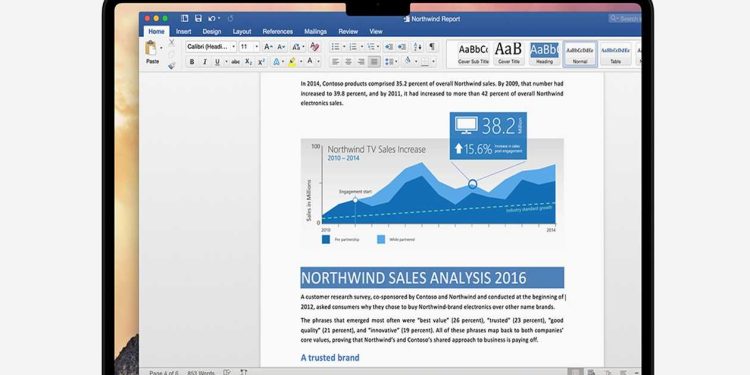The height and width of the screenshot is (375, 750).
Task: Apply the Cover Sub Title style
Action: click(473, 54)
